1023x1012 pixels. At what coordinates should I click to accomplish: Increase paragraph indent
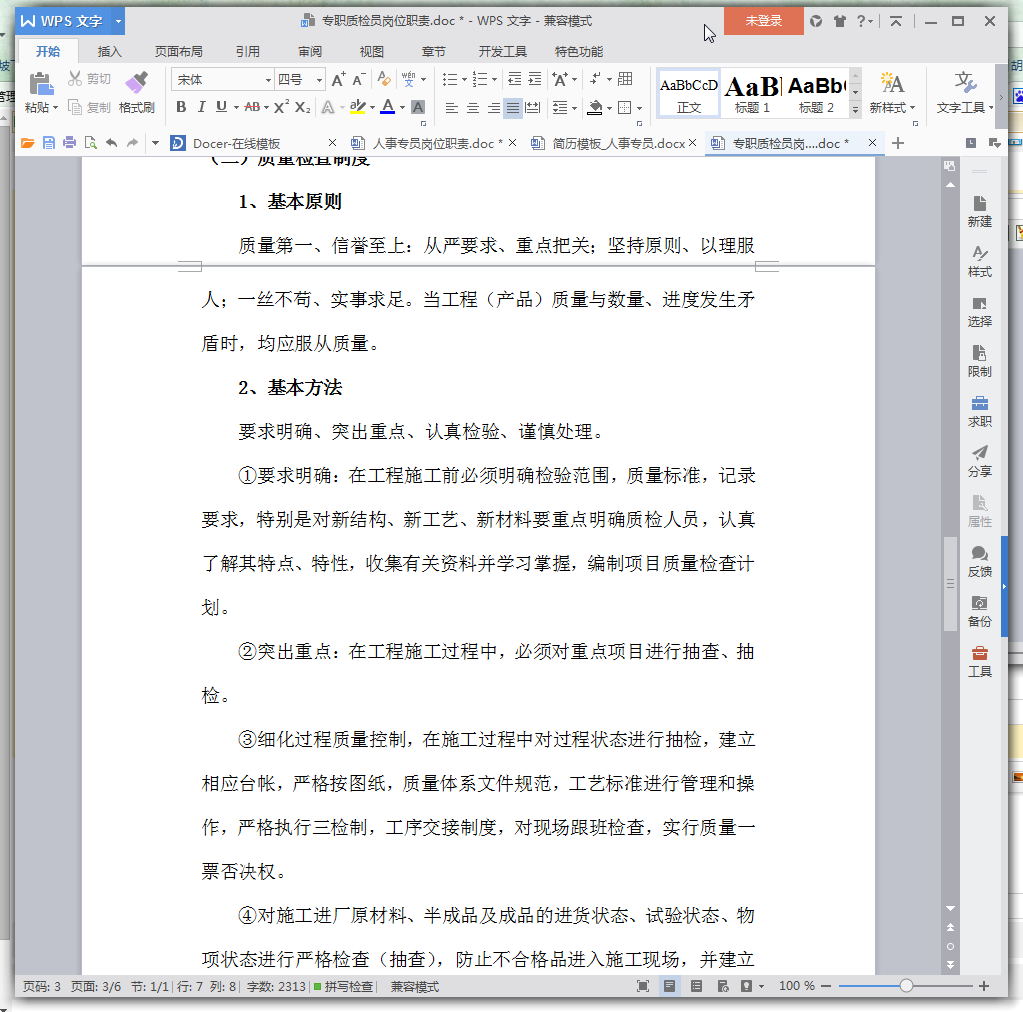[x=535, y=80]
